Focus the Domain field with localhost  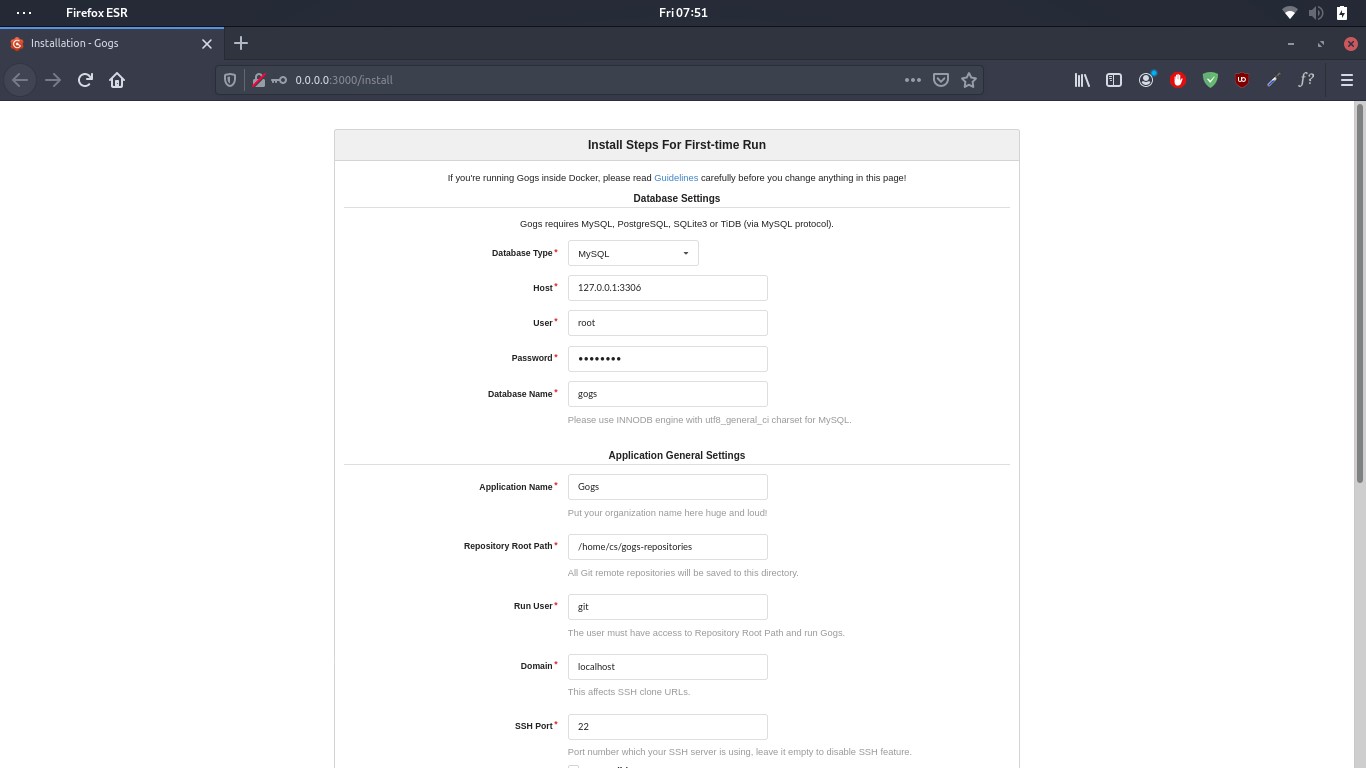[668, 667]
